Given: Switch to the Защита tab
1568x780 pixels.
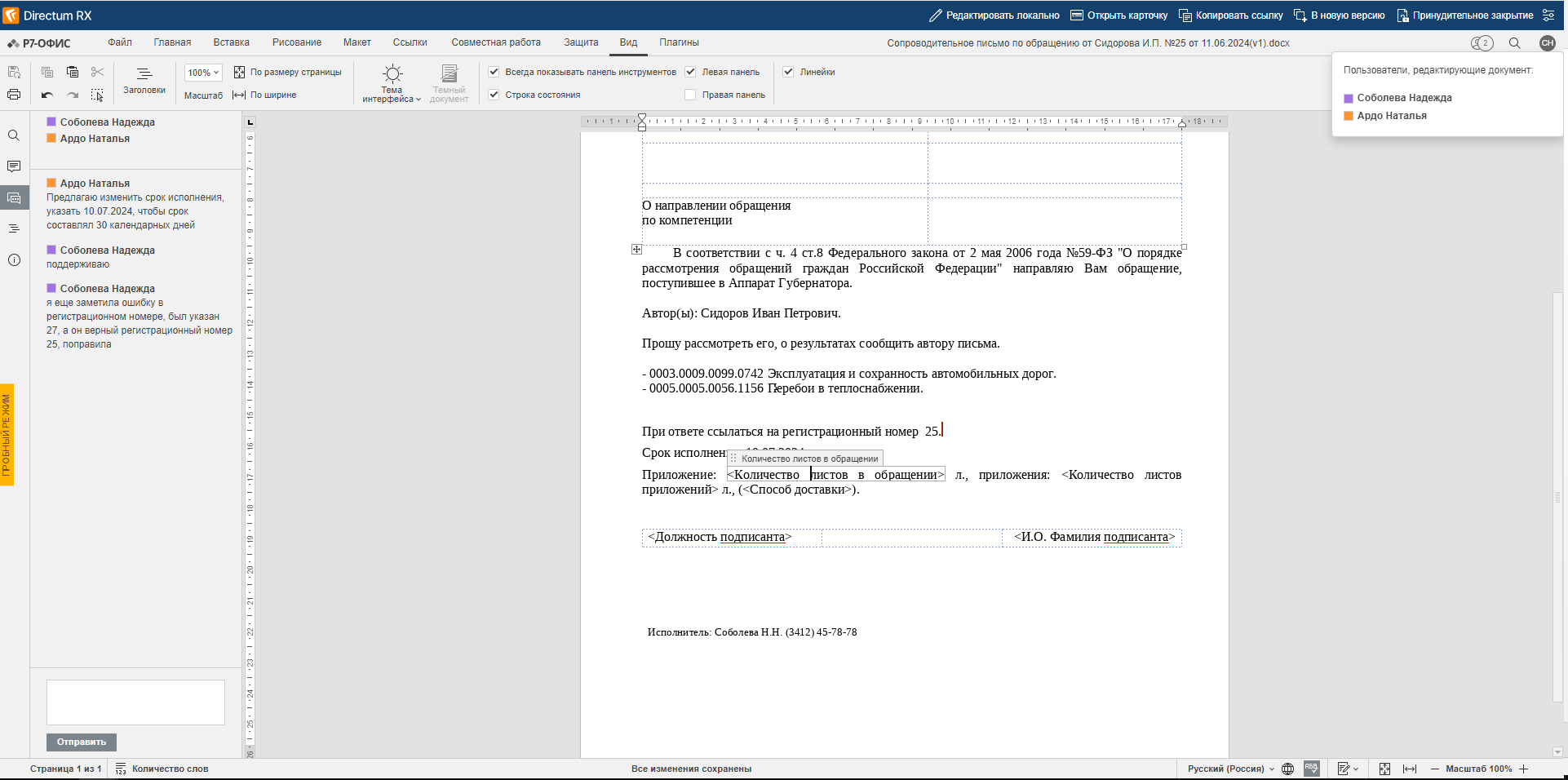Looking at the screenshot, I should (x=581, y=42).
